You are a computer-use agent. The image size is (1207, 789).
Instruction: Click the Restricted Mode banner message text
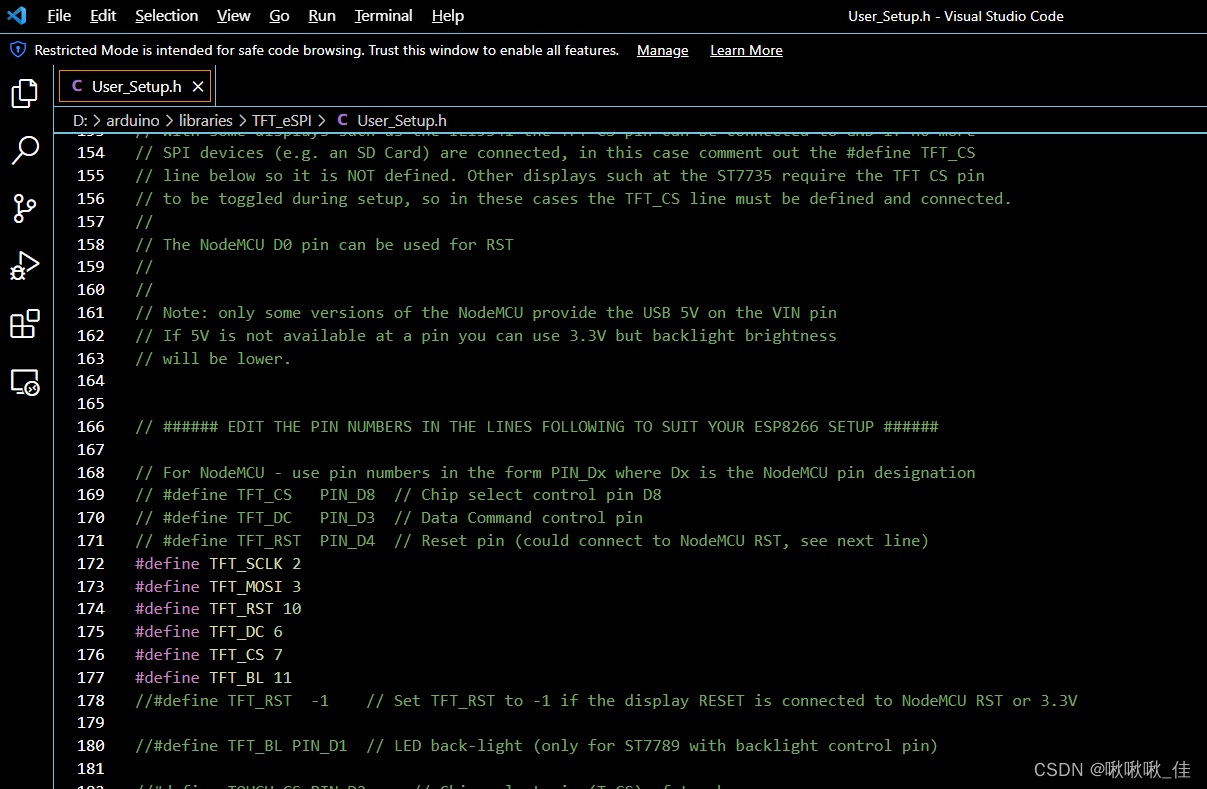(327, 50)
